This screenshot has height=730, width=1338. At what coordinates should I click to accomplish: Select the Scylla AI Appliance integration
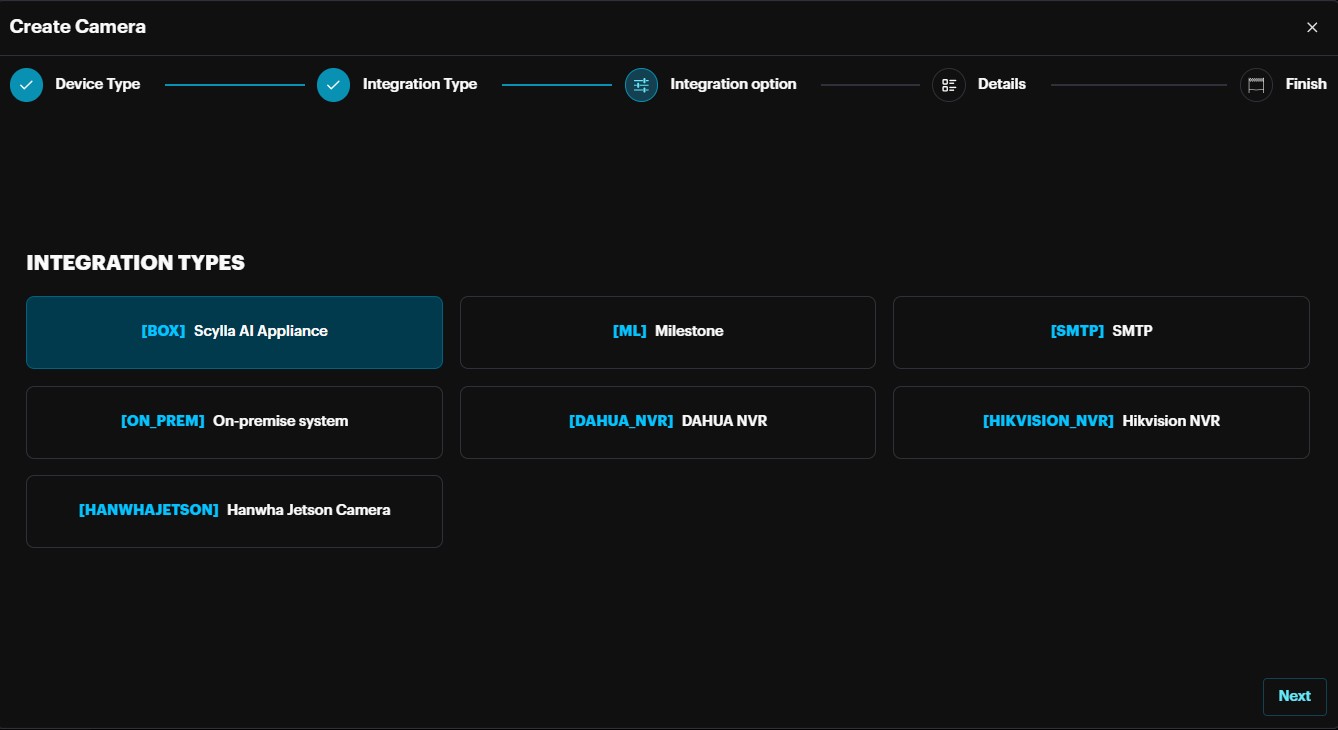tap(234, 332)
